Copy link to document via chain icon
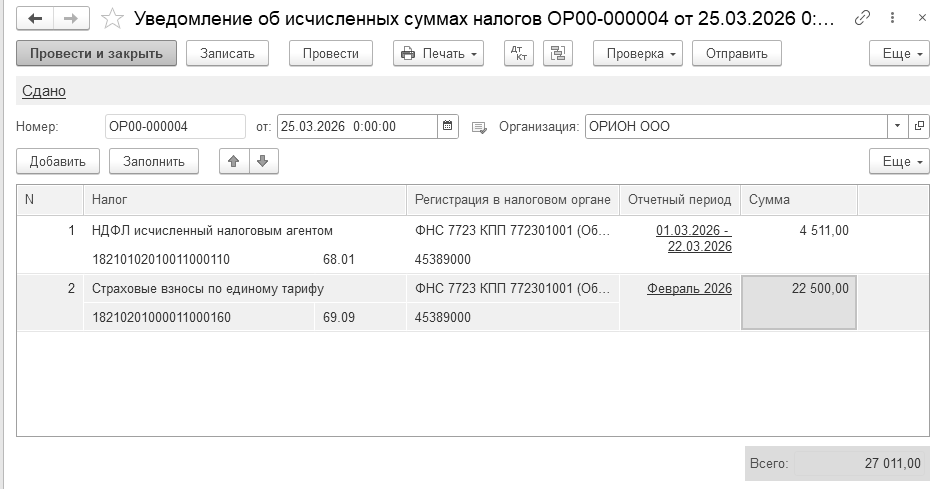Viewport: 930px width, 489px height. click(862, 18)
